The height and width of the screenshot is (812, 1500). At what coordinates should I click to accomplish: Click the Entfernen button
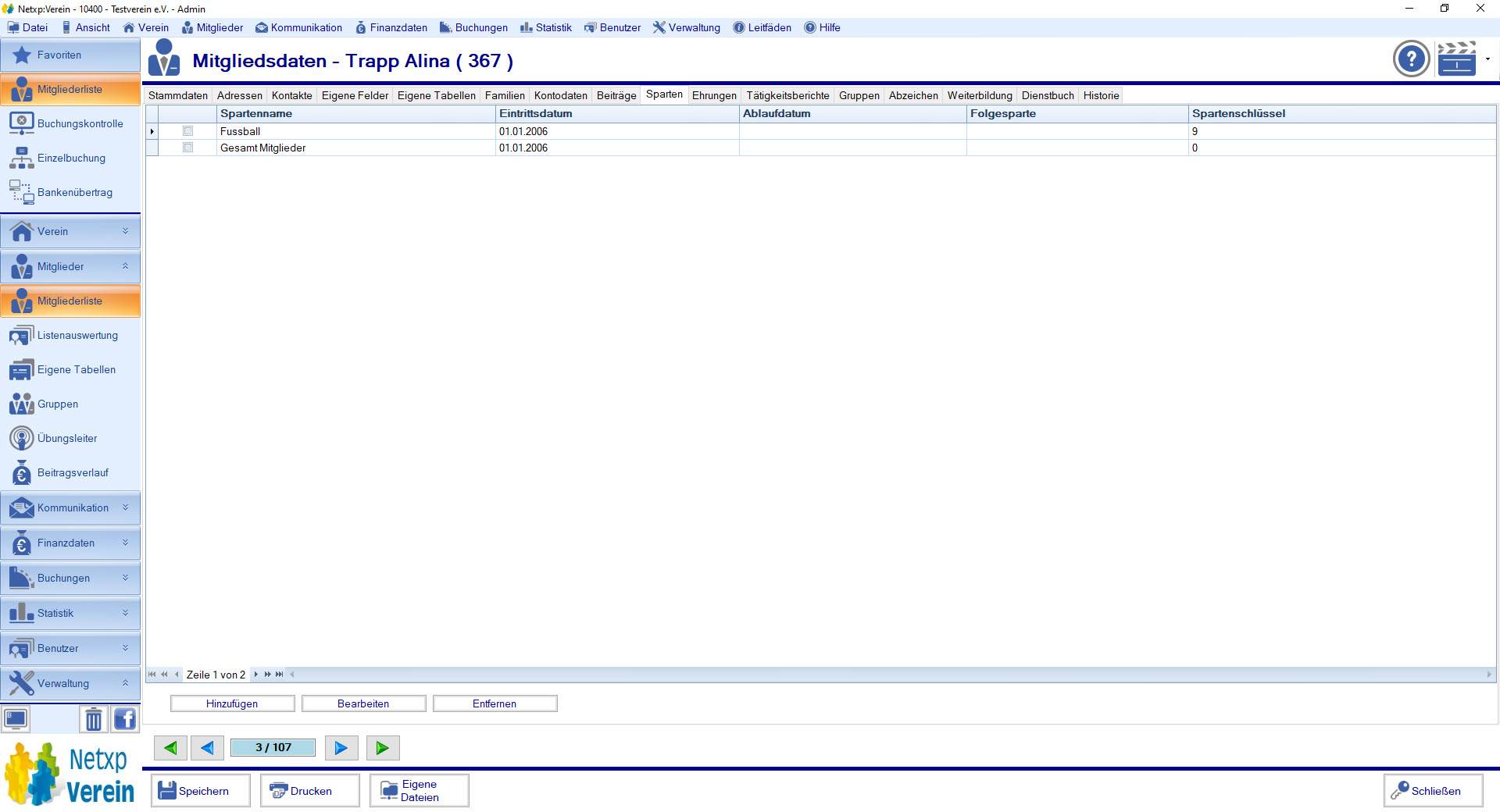point(495,703)
